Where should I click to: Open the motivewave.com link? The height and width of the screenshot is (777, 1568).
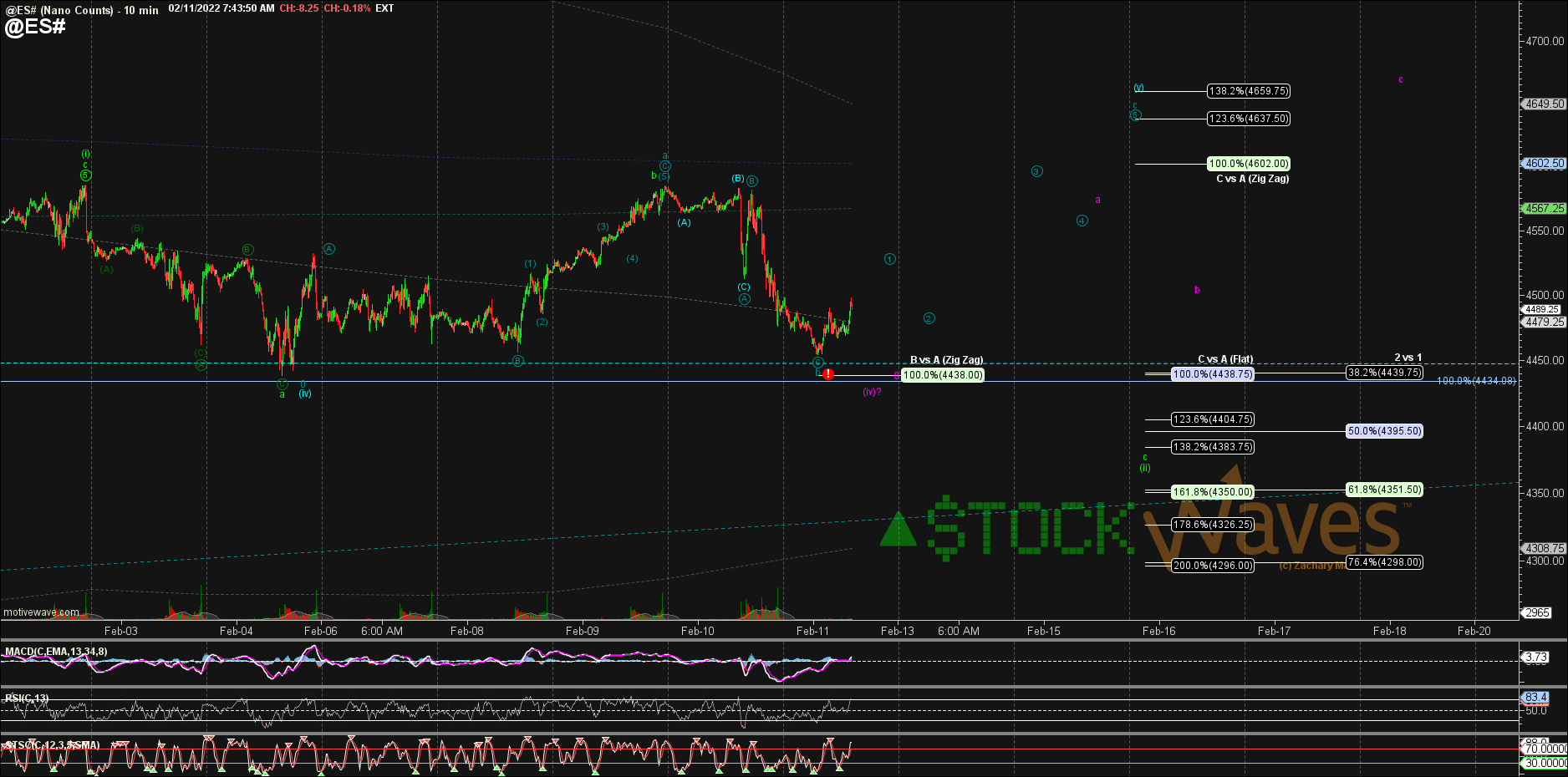point(41,612)
